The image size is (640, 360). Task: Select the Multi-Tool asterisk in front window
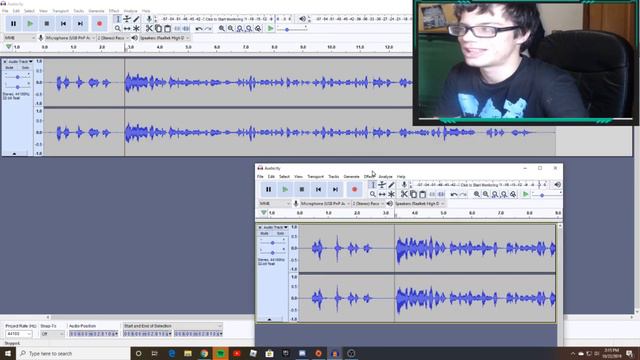391,194
